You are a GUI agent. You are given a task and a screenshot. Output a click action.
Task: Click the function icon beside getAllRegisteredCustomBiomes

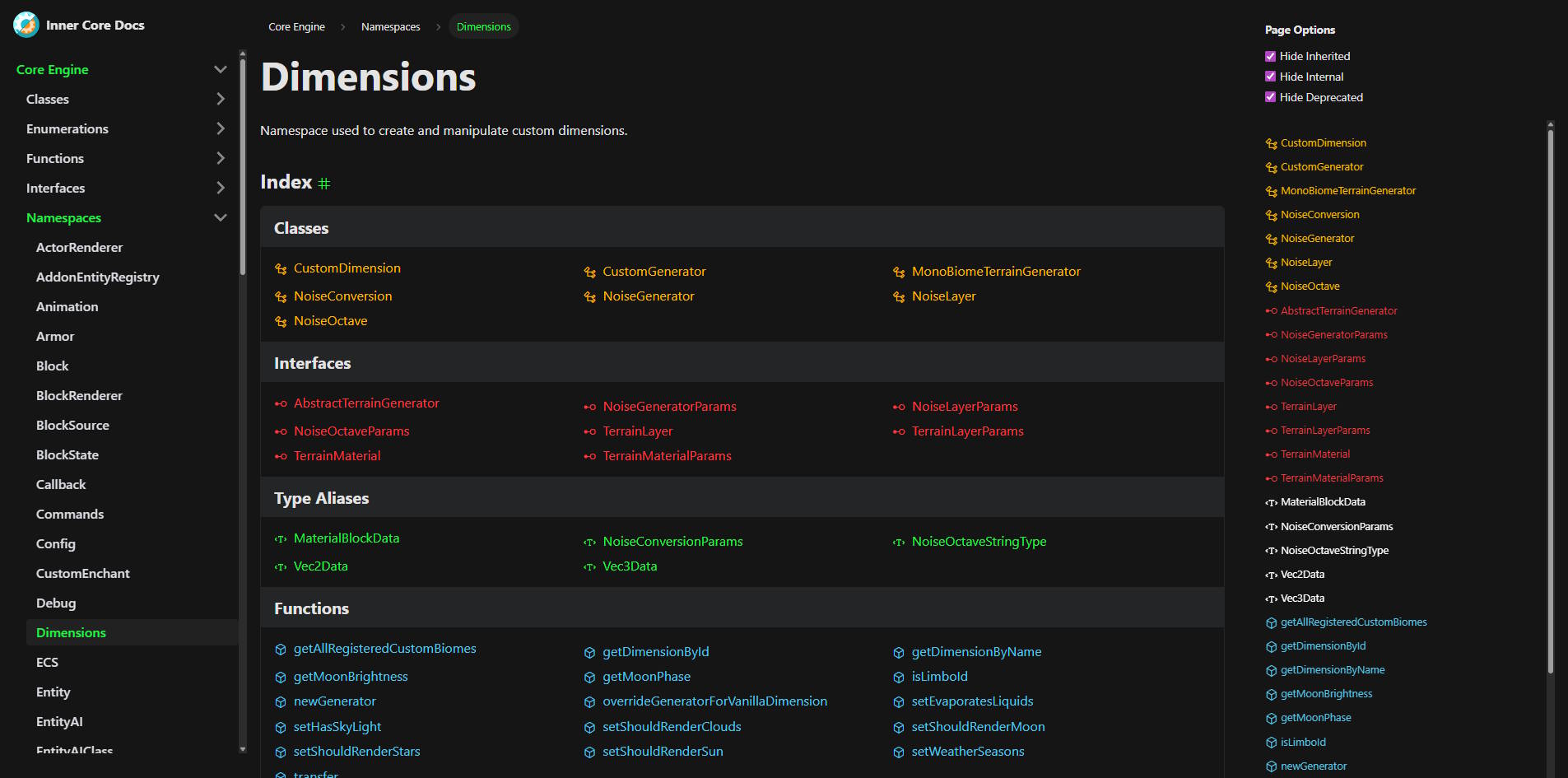coord(281,650)
